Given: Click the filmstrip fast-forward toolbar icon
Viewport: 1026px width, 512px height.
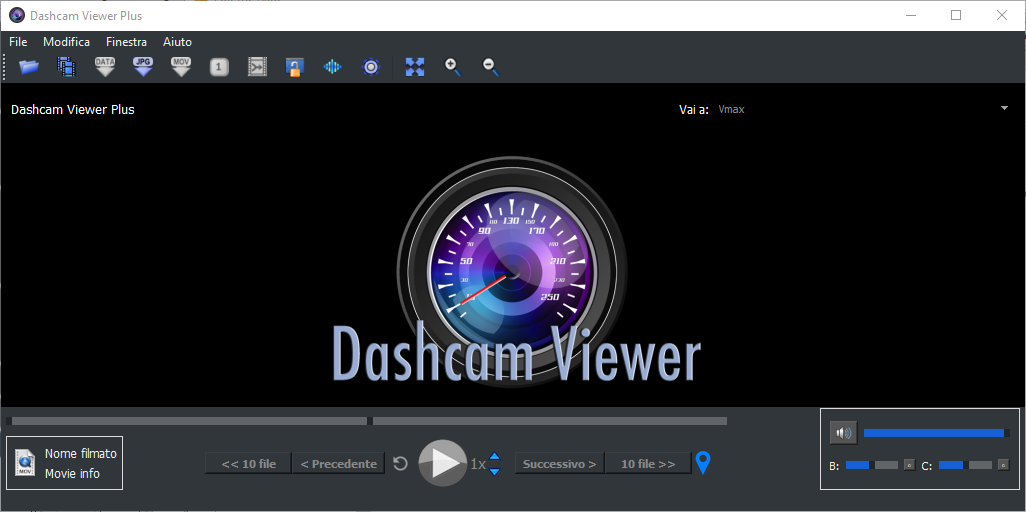Looking at the screenshot, I should point(257,67).
